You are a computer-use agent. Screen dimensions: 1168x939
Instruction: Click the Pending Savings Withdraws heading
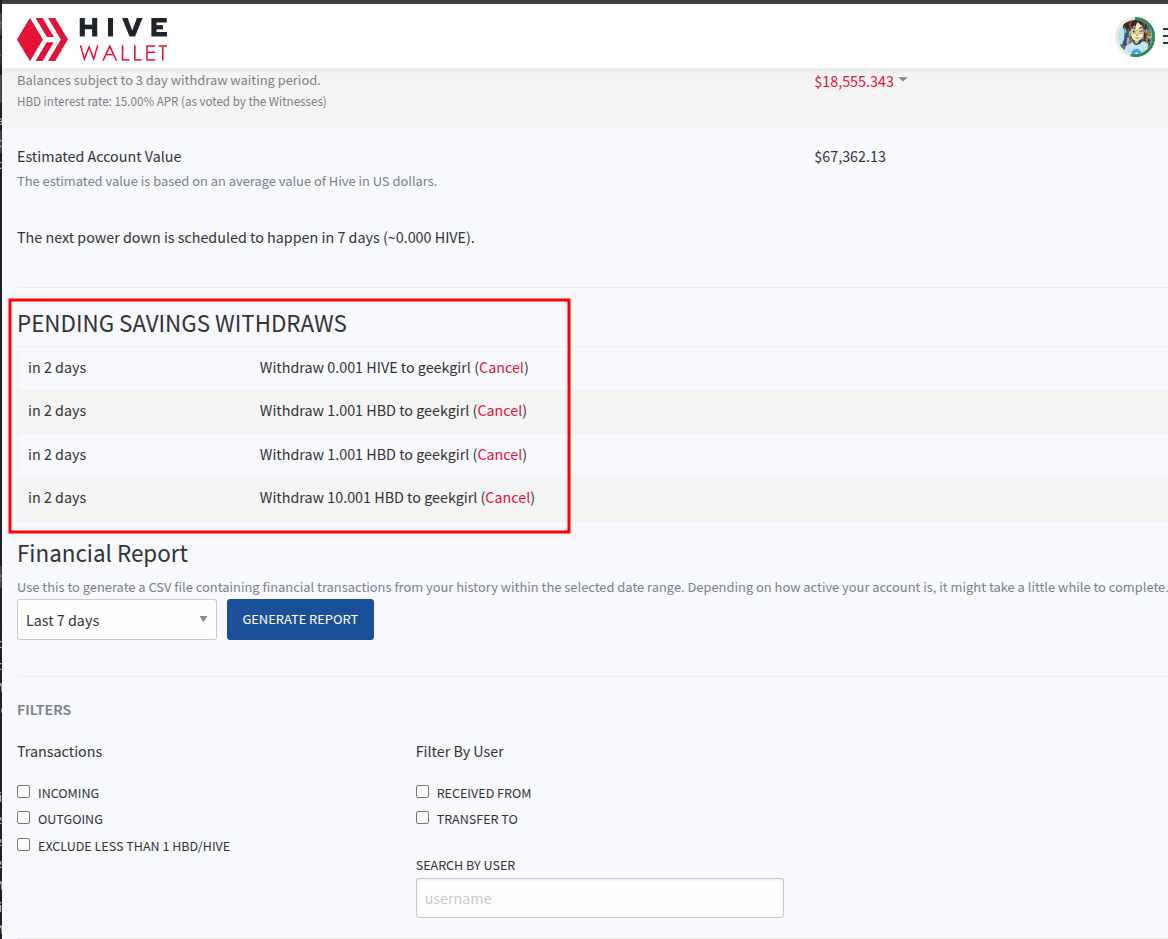point(182,324)
